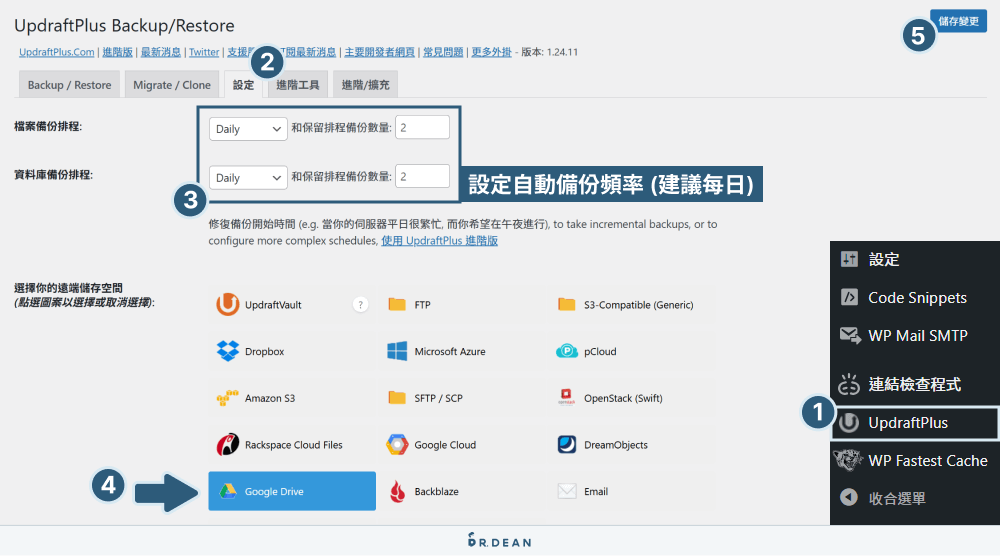
Task: Open the UpdraftPlus.Com link
Action: pyautogui.click(x=57, y=52)
